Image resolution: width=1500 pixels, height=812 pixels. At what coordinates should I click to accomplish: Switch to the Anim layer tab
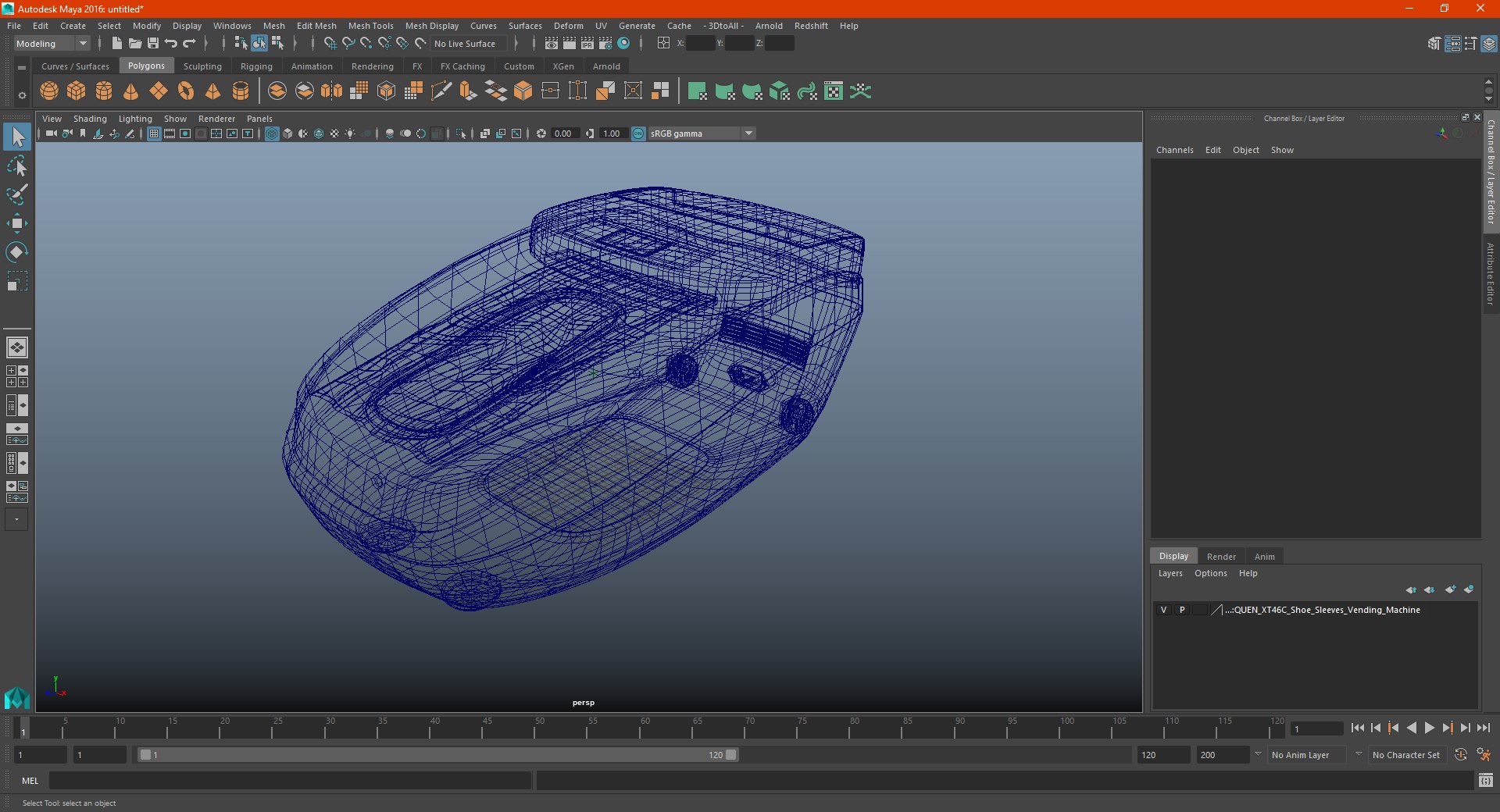click(x=1264, y=557)
